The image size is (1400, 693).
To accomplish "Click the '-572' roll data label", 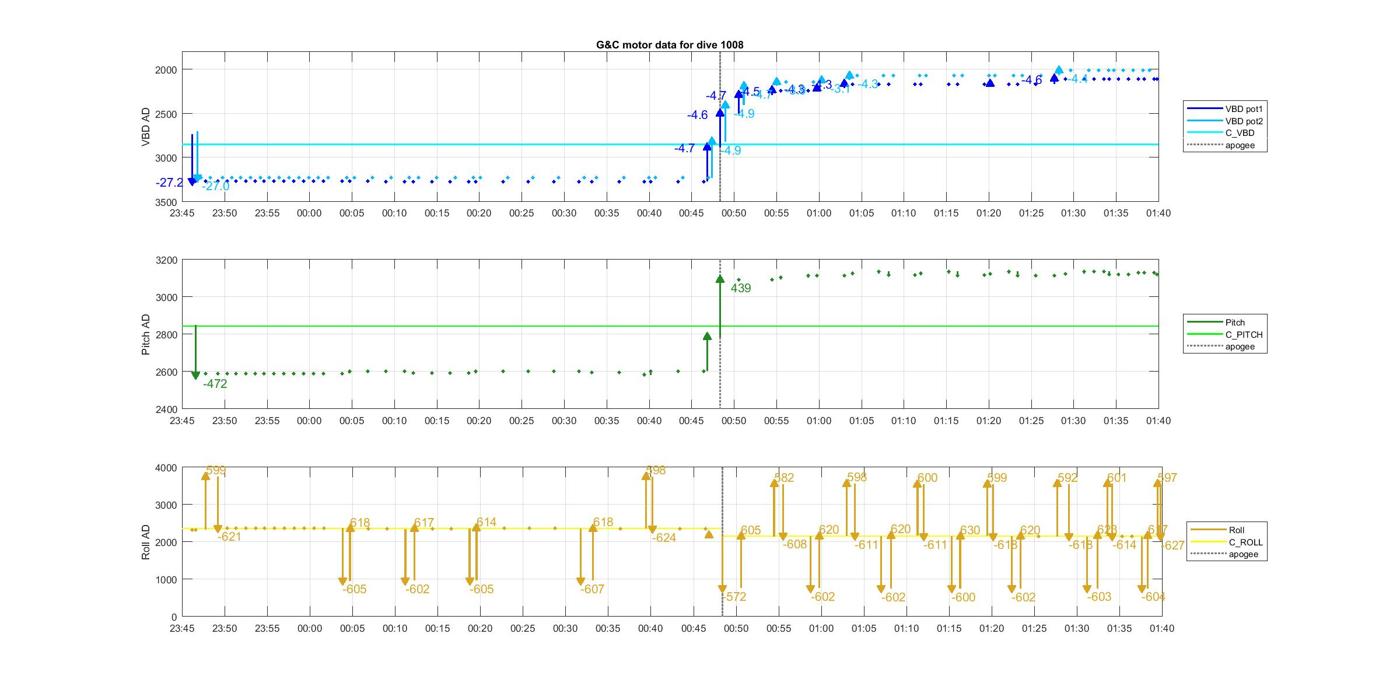I will tap(734, 597).
